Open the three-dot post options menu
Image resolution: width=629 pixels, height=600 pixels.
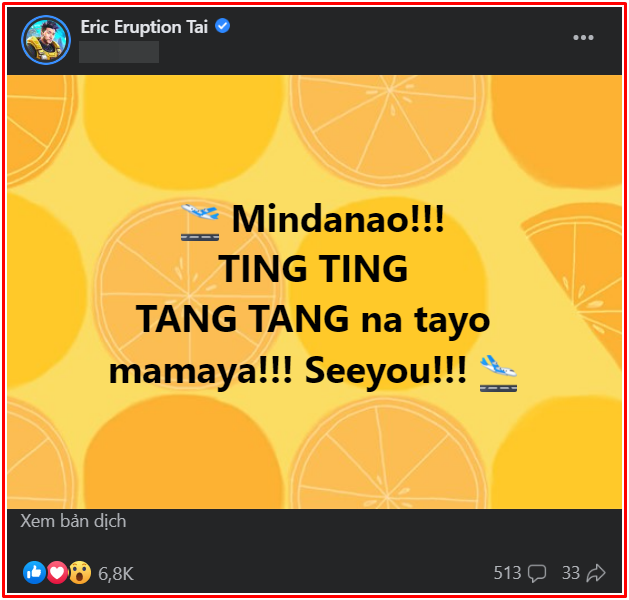pos(583,38)
